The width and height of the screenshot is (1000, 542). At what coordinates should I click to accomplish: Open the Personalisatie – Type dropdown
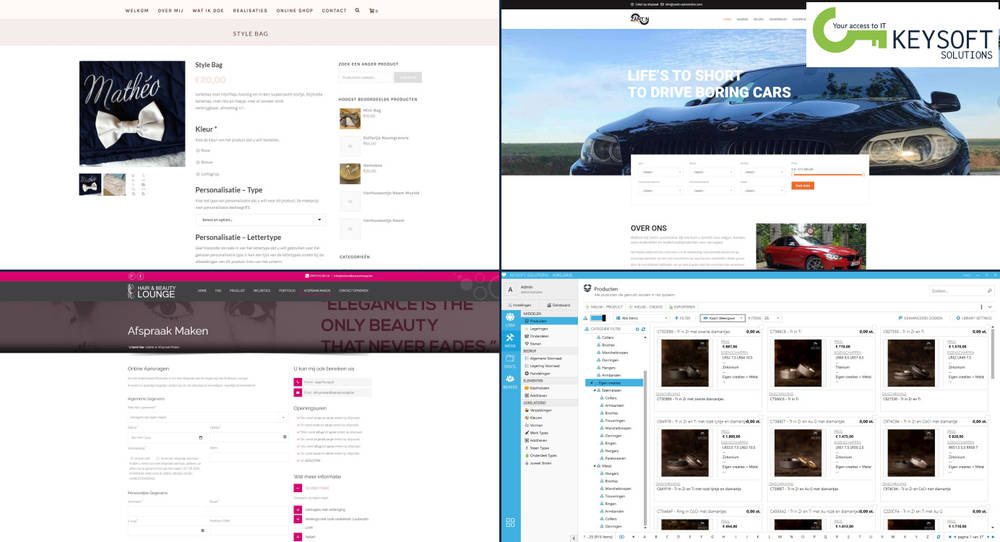261,220
